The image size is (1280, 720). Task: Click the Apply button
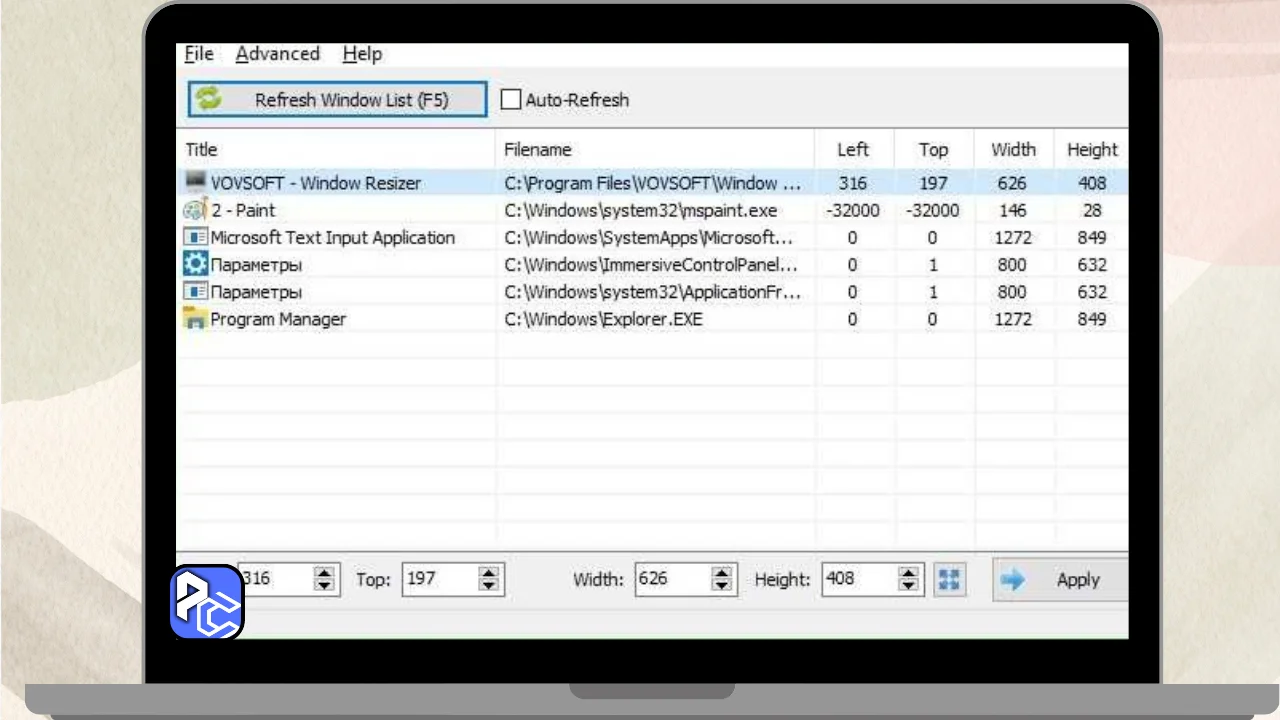(1060, 580)
